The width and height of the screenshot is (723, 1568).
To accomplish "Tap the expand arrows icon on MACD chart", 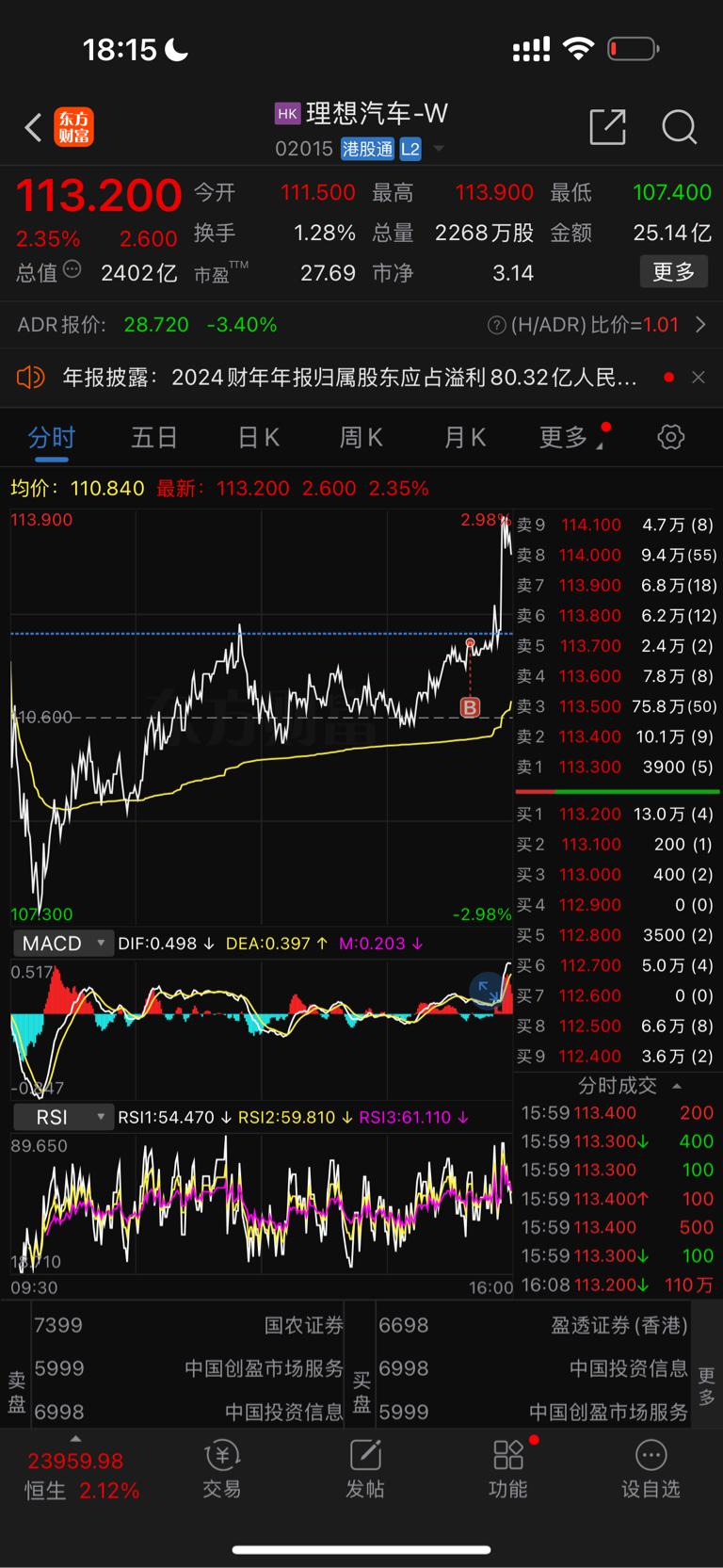I will 488,989.
